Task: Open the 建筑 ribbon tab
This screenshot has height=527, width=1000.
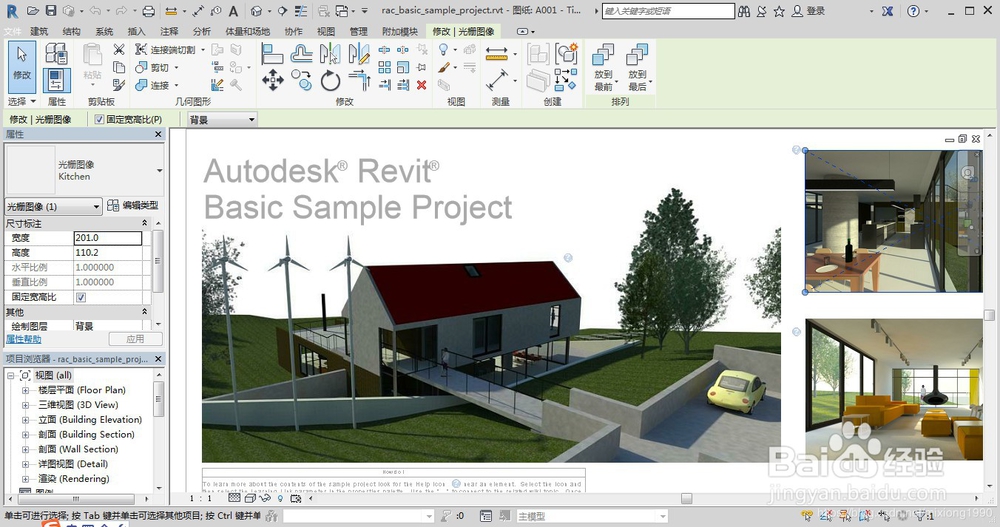Action: 39,31
